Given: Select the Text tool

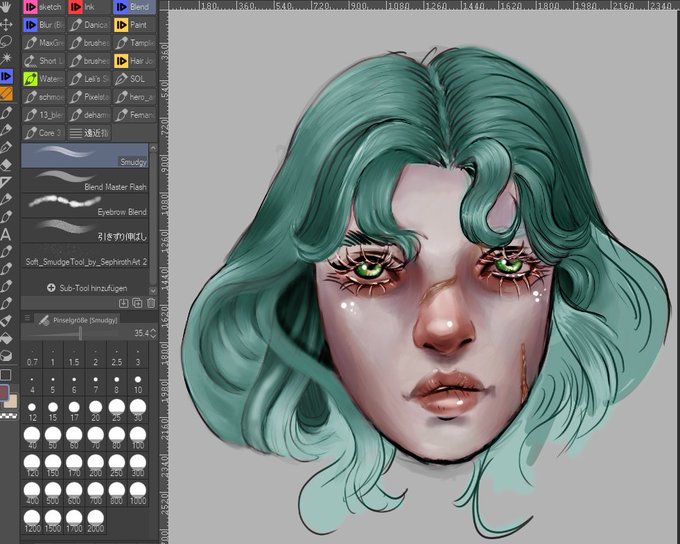Looking at the screenshot, I should 6,235.
